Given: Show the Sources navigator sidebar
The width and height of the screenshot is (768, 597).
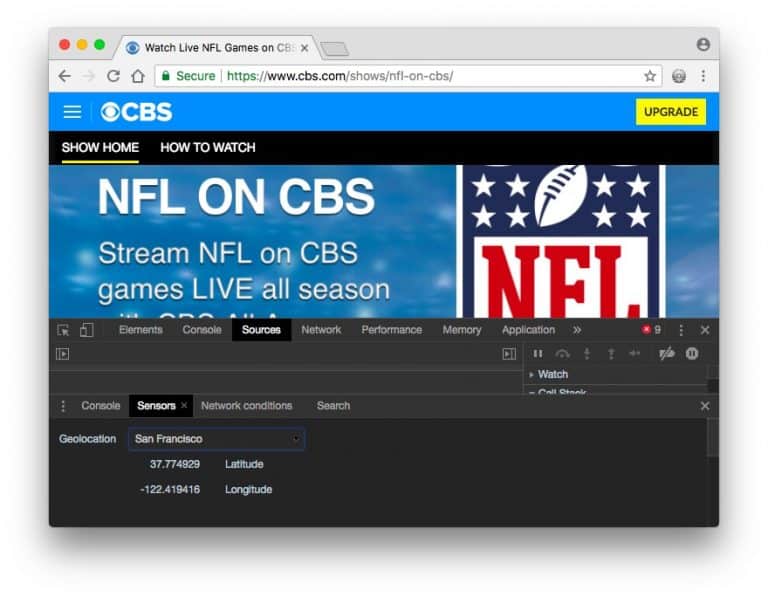Looking at the screenshot, I should [63, 353].
